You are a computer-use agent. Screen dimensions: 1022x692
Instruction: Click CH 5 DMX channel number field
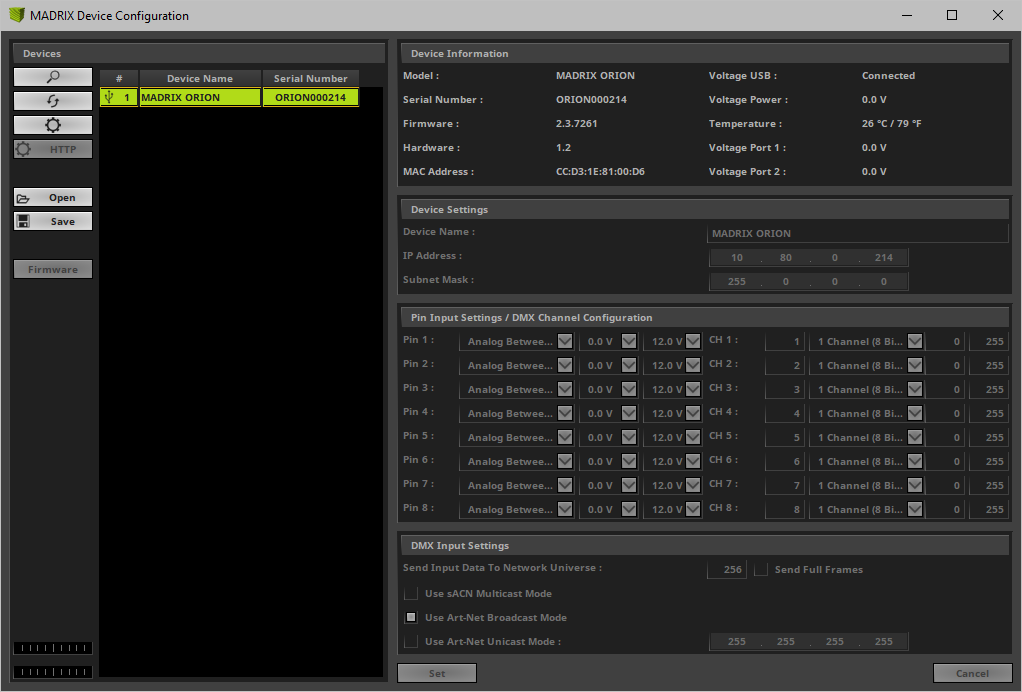[x=785, y=437]
